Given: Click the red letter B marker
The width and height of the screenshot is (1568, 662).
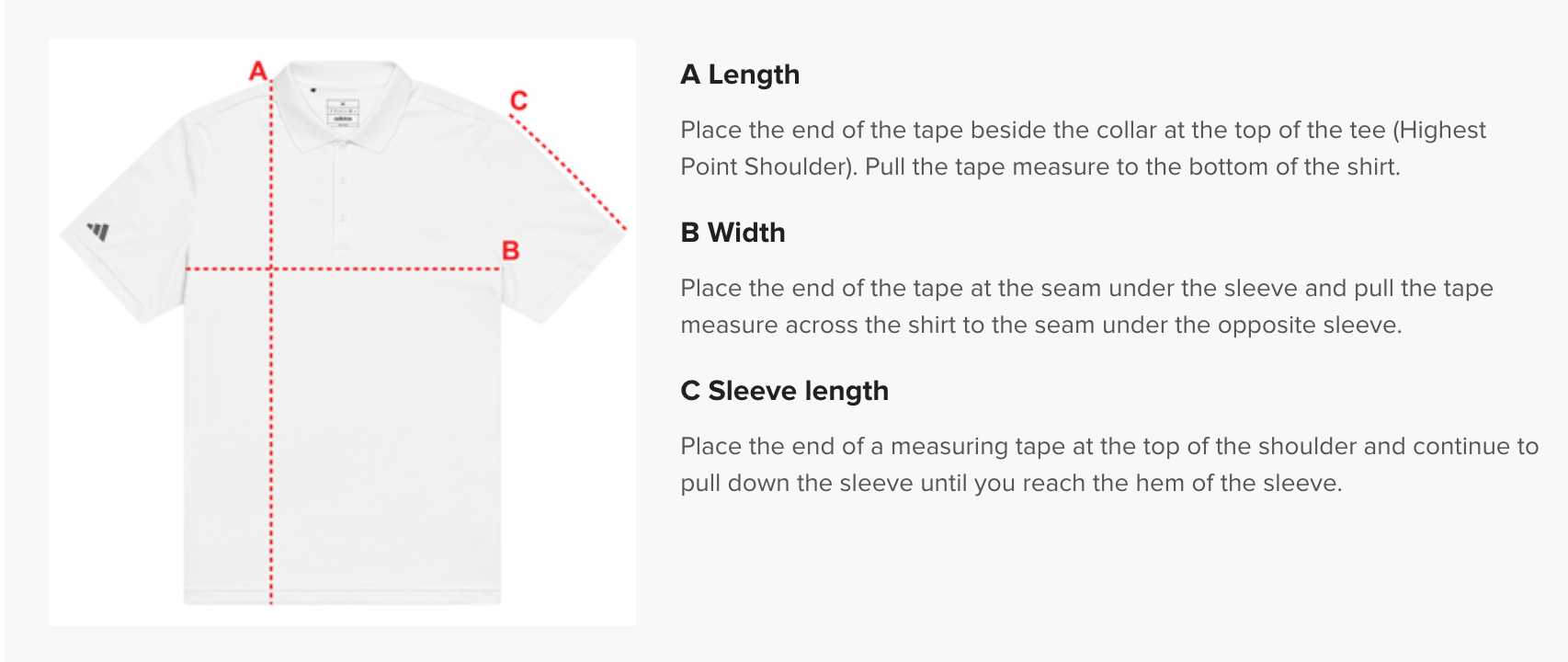Looking at the screenshot, I should [511, 250].
